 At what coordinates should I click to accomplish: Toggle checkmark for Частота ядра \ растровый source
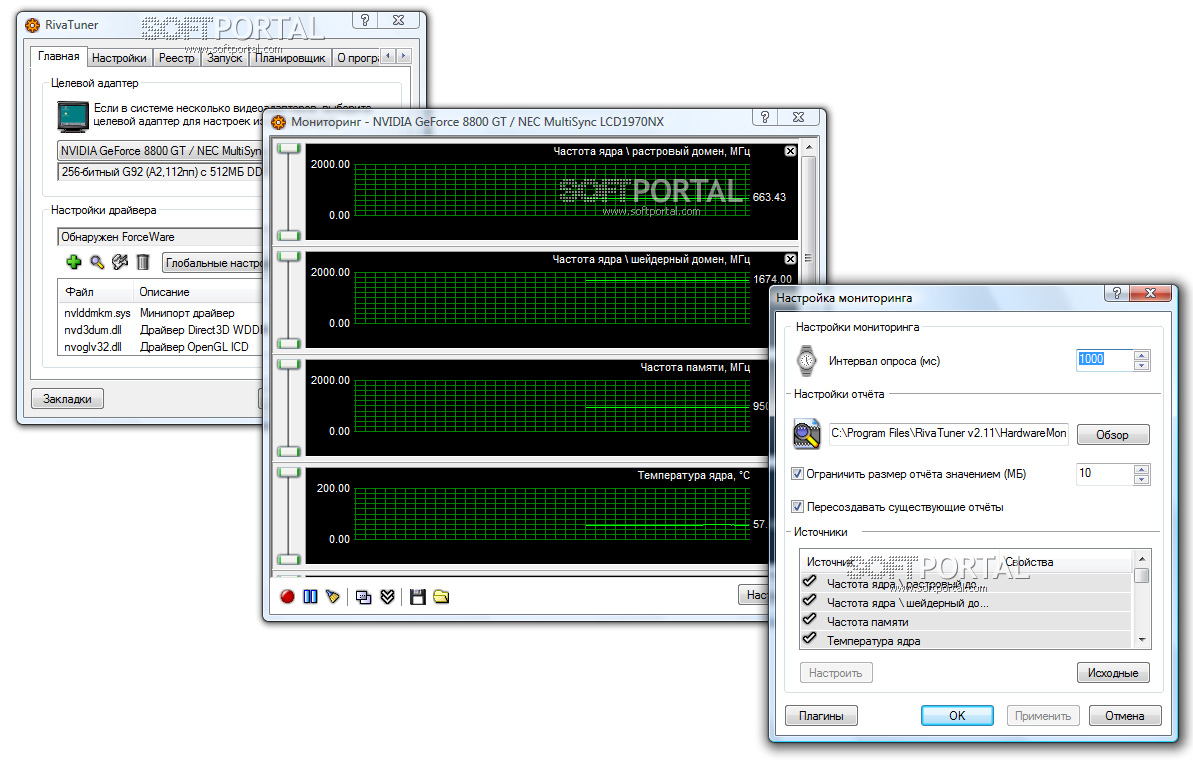point(810,583)
